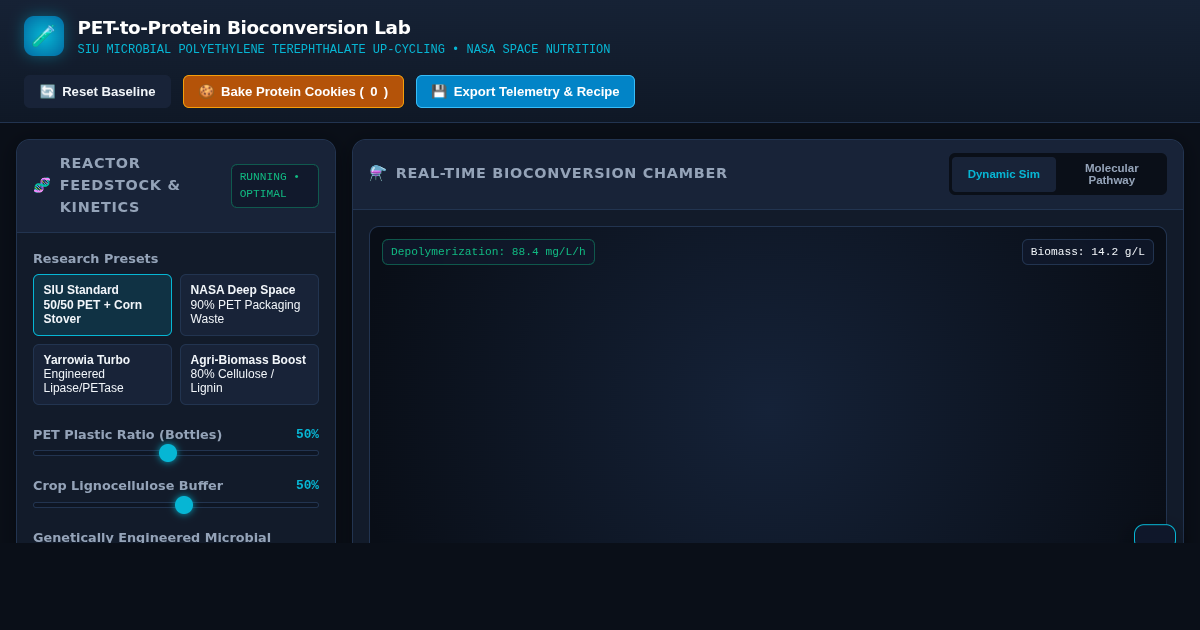Choose the NASA Deep Space preset
This screenshot has width=1200, height=630.
click(249, 305)
